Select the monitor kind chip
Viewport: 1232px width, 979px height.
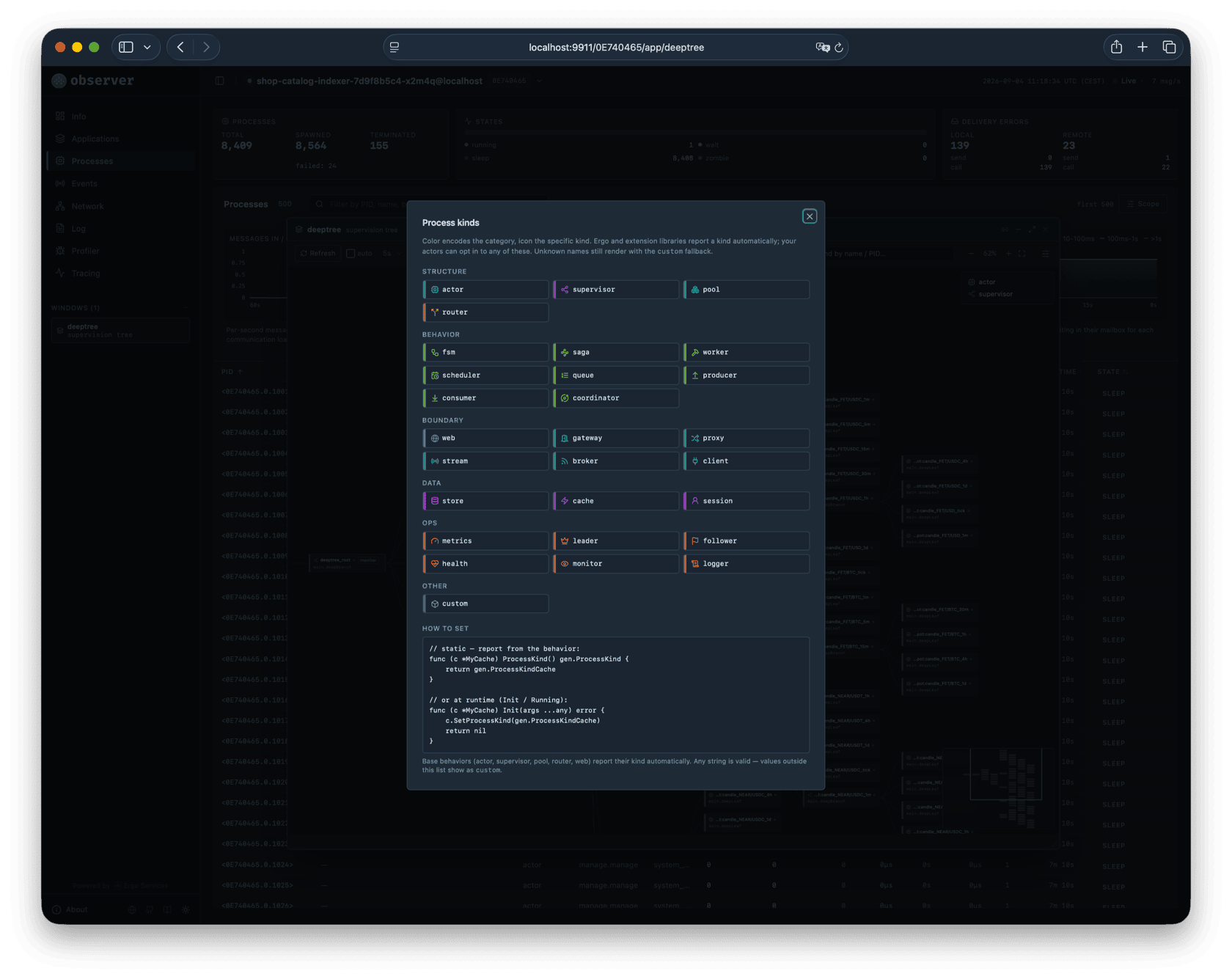[x=616, y=564]
